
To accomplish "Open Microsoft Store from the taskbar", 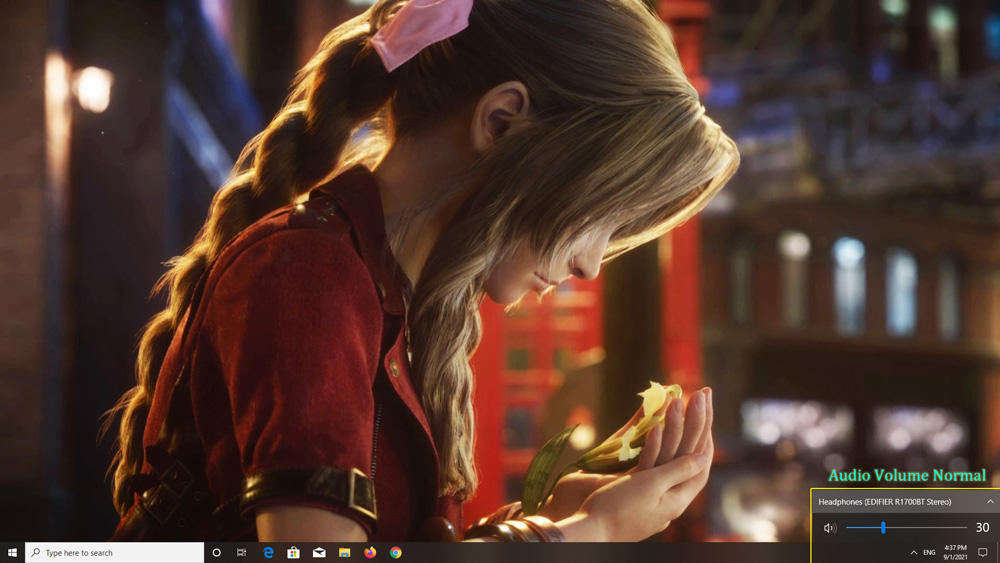I will pos(293,553).
